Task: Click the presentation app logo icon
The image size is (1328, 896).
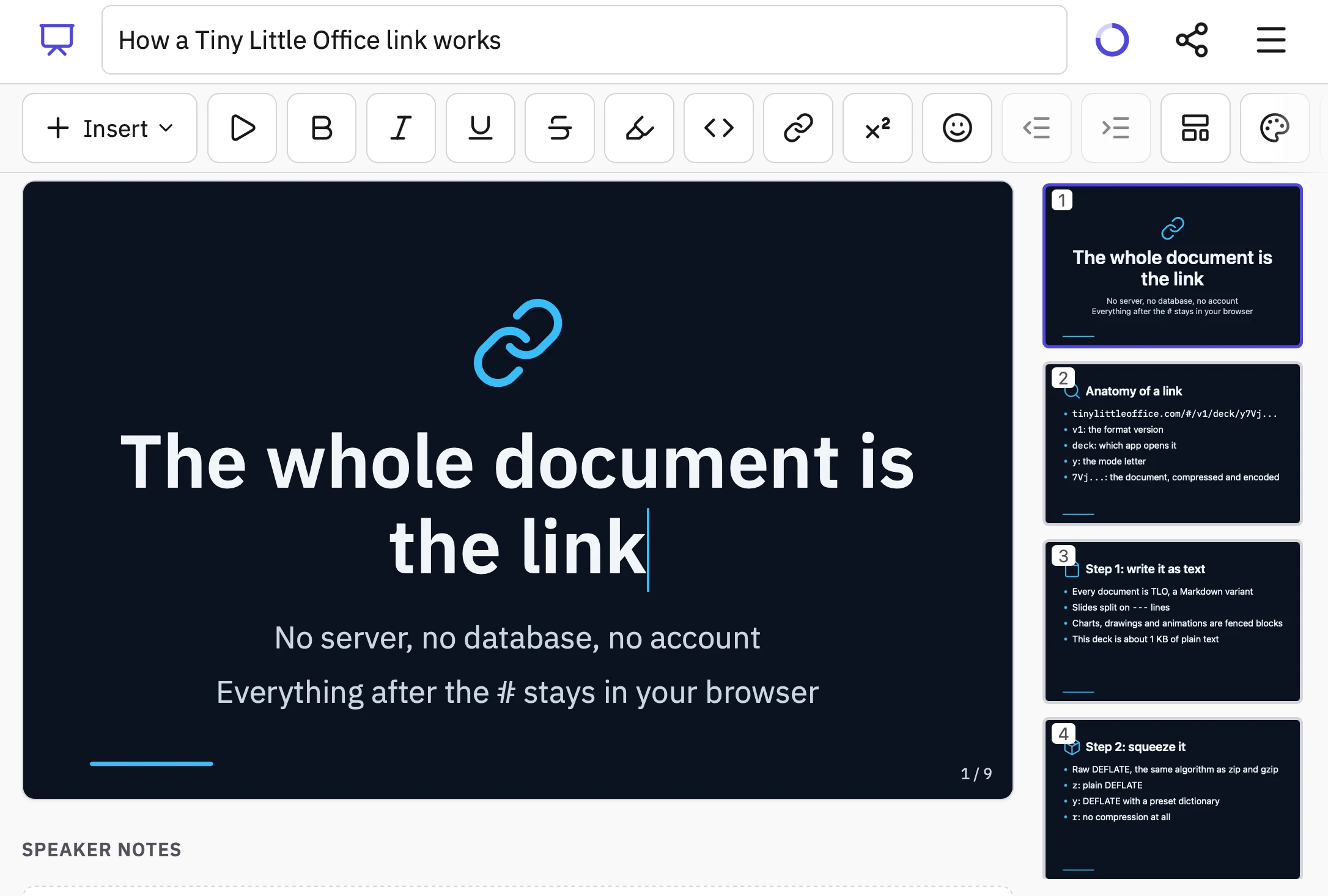Action: tap(57, 40)
